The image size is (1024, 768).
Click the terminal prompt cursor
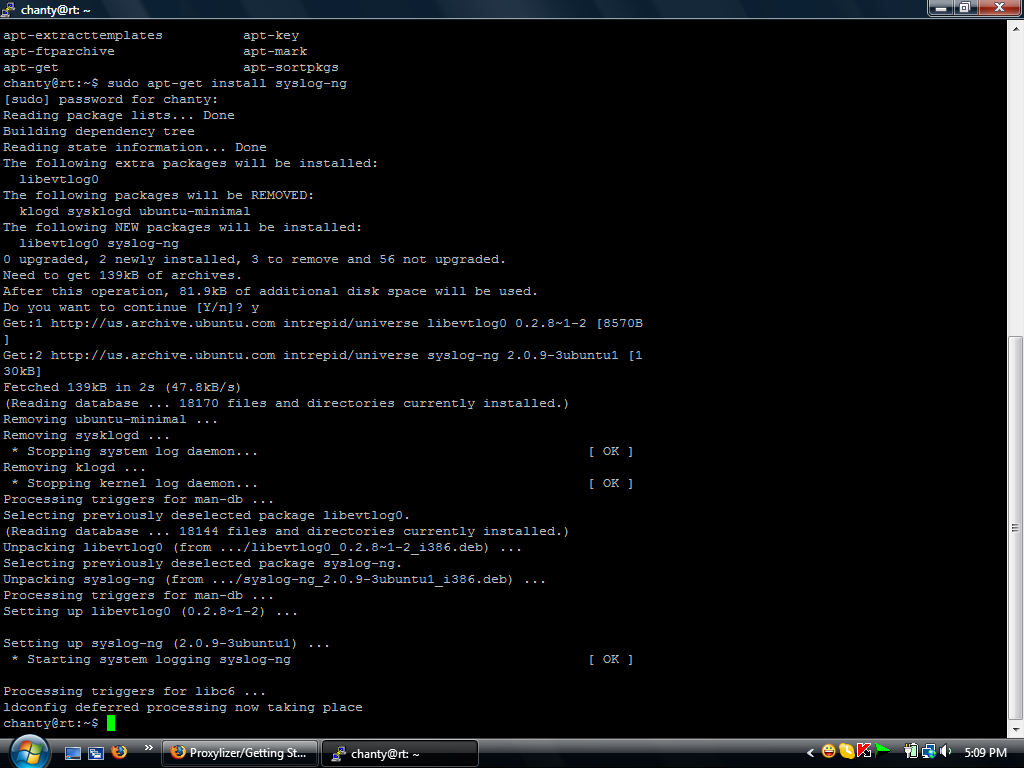pyautogui.click(x=110, y=722)
